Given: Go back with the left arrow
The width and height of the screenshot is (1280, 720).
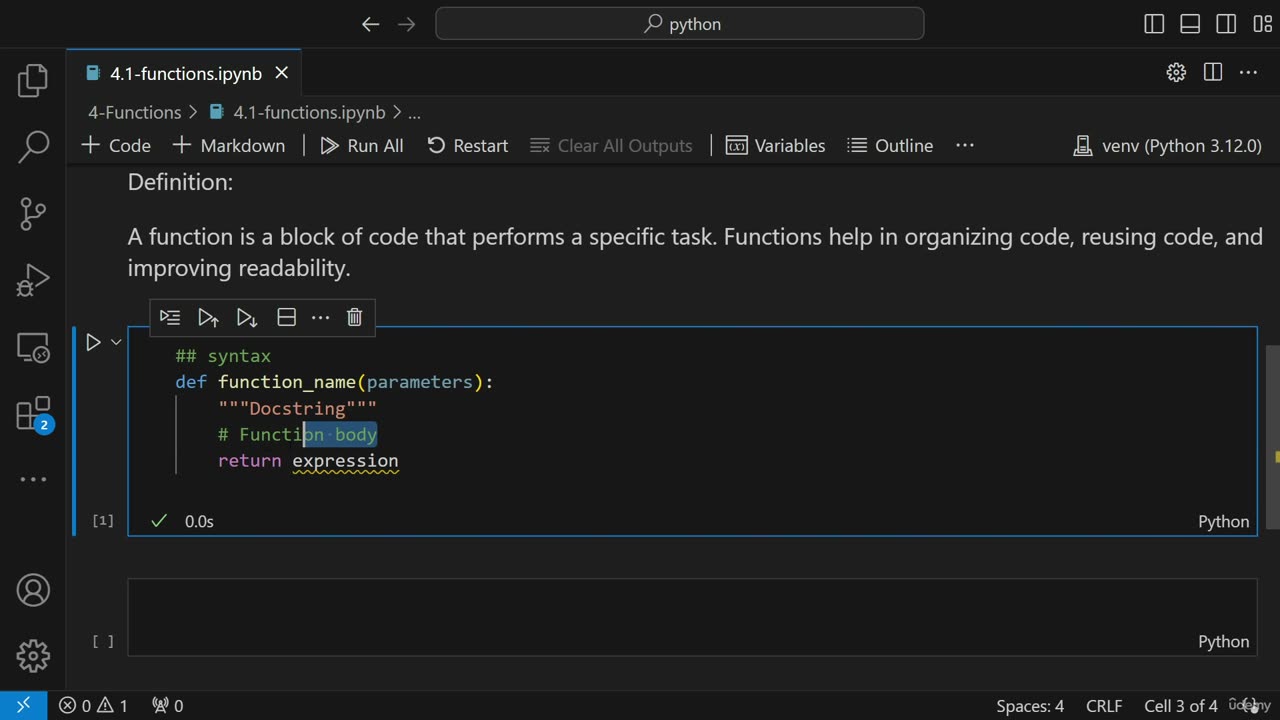Looking at the screenshot, I should [370, 24].
